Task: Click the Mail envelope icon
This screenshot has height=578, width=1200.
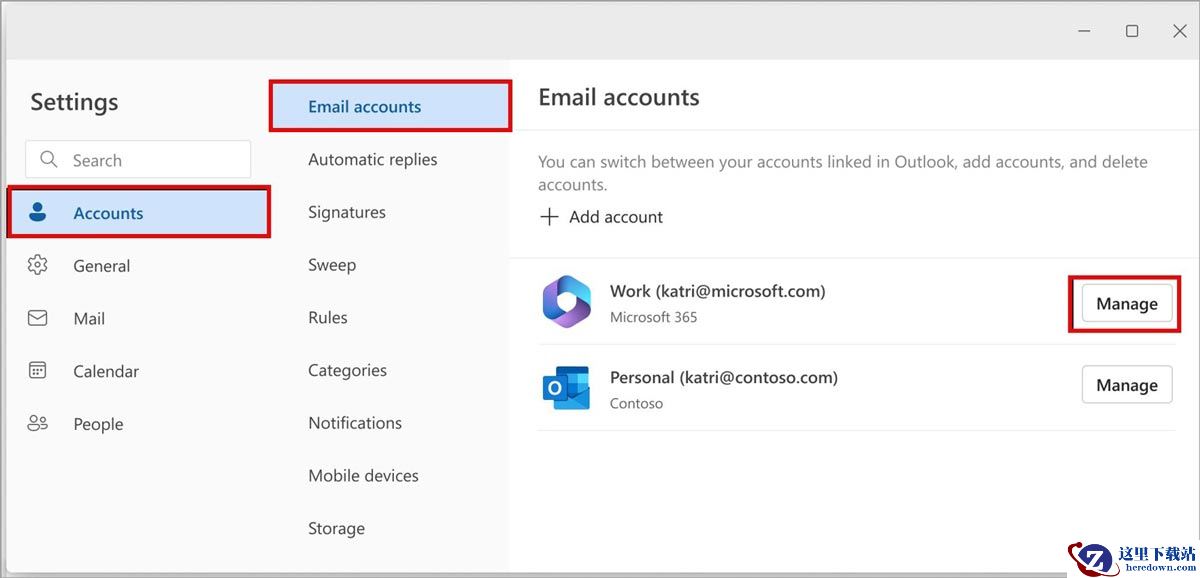Action: 38,318
